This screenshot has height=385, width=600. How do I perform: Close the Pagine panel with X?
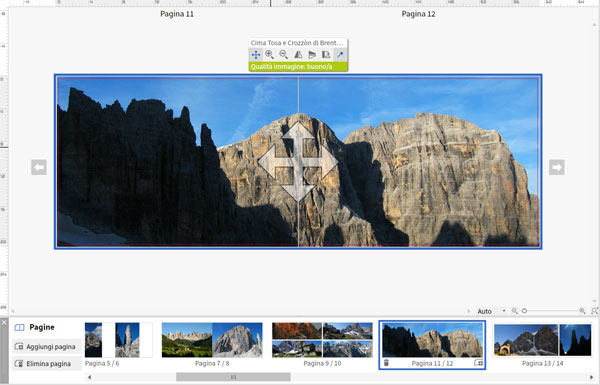[x=4, y=323]
